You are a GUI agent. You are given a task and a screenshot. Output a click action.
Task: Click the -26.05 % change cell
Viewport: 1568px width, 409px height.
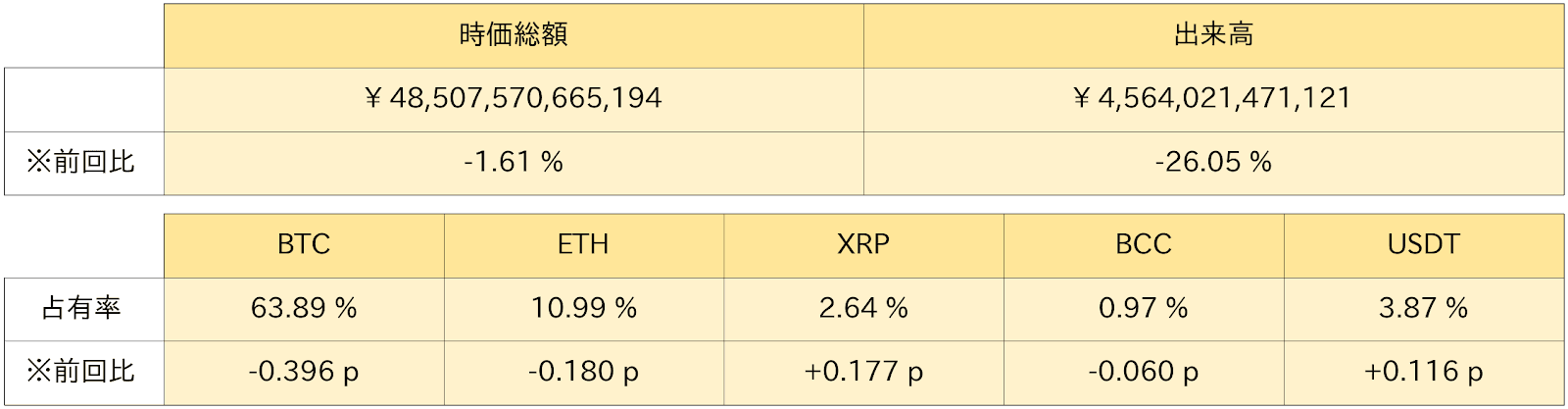click(1213, 162)
